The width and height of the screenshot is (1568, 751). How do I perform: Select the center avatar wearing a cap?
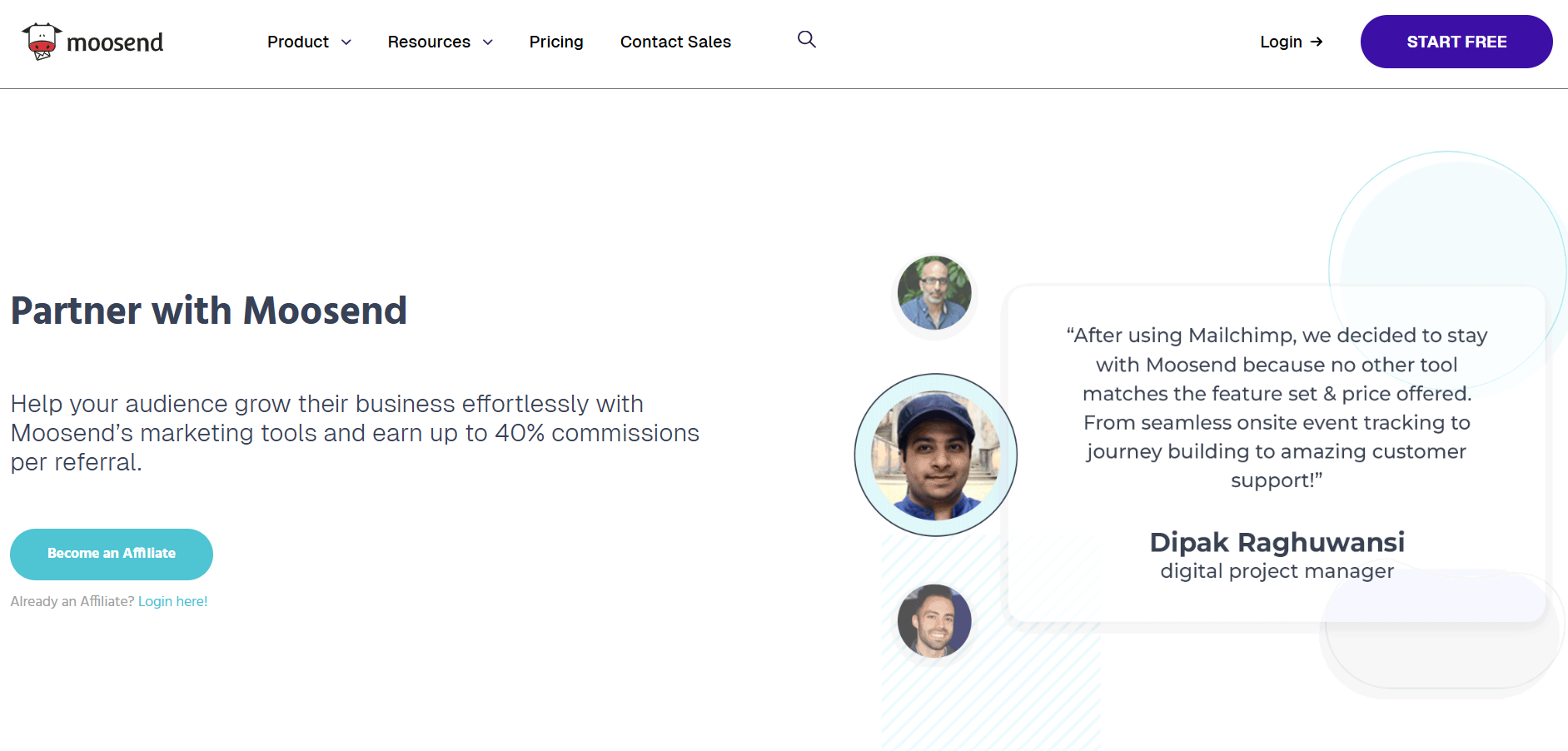click(x=935, y=455)
